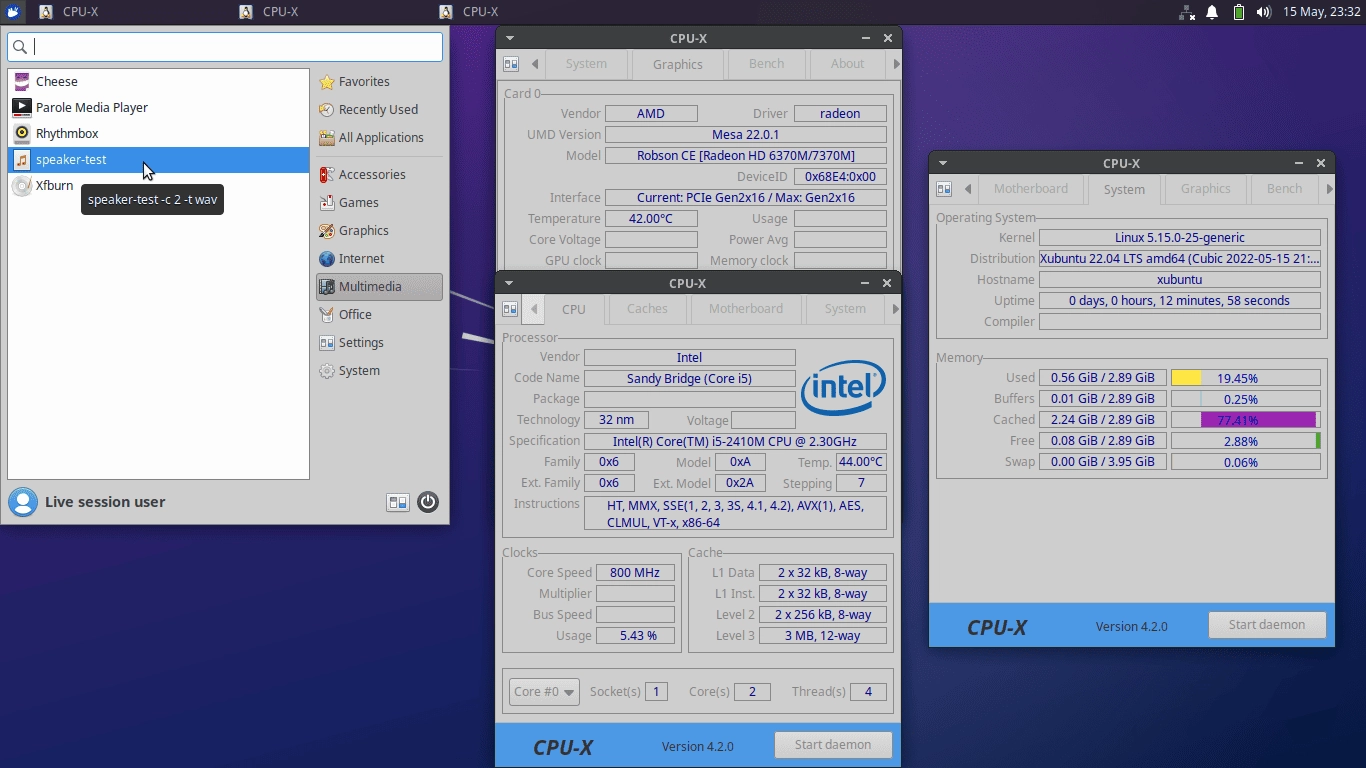This screenshot has width=1366, height=768.
Task: Click the Cached memory 77.41% bar
Action: pos(1246,420)
